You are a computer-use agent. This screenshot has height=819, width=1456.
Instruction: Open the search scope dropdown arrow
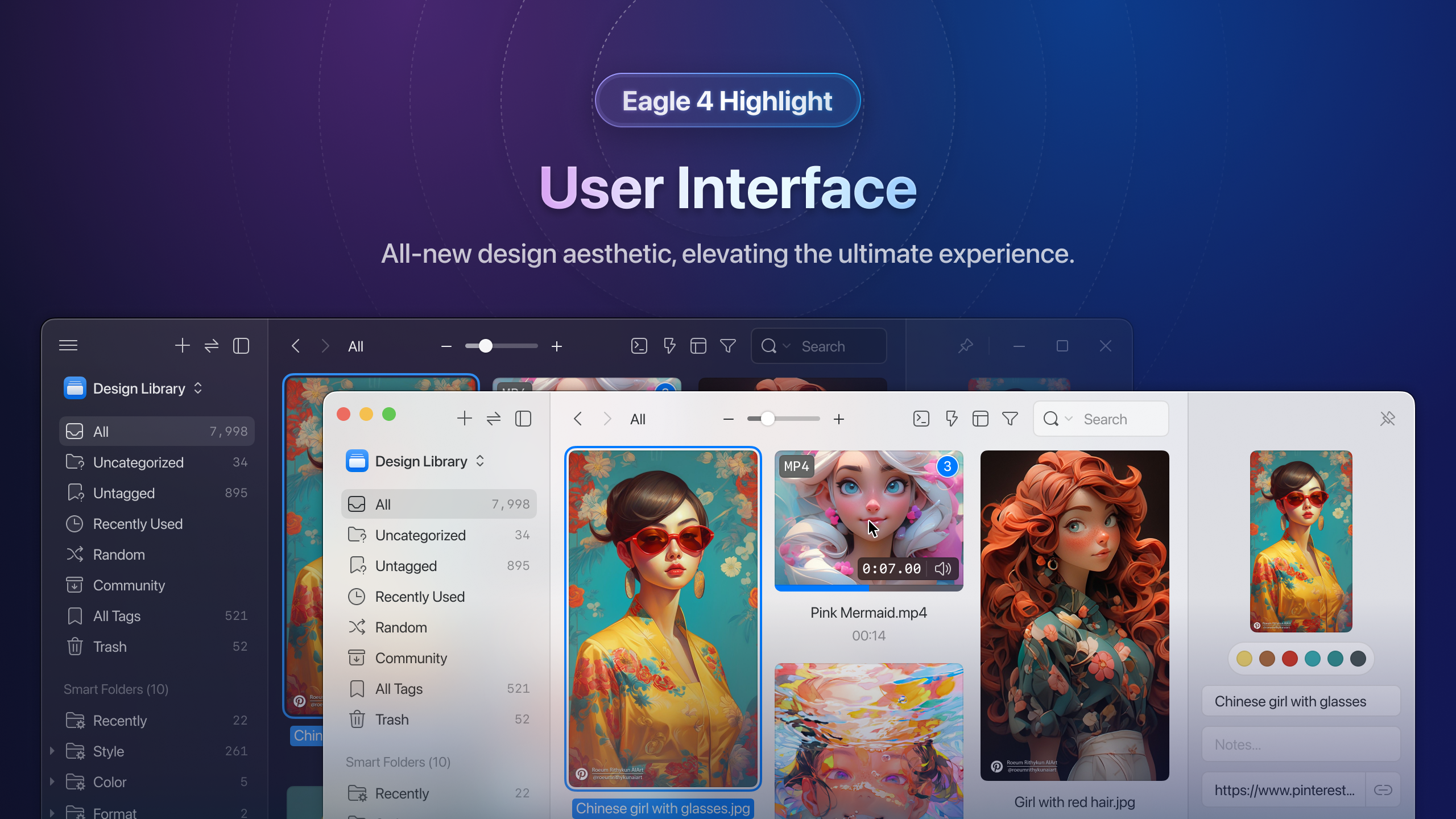click(1069, 419)
